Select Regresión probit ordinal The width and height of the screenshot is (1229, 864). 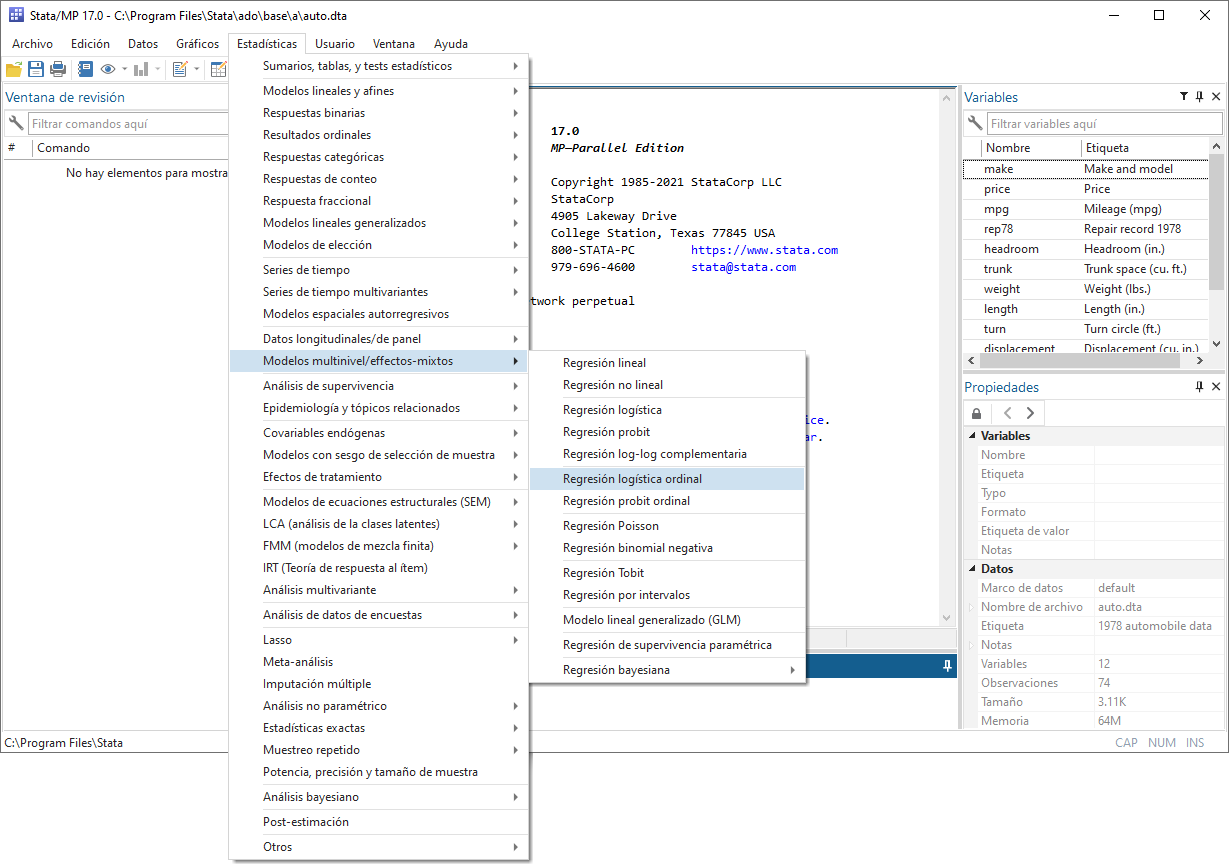(666, 501)
